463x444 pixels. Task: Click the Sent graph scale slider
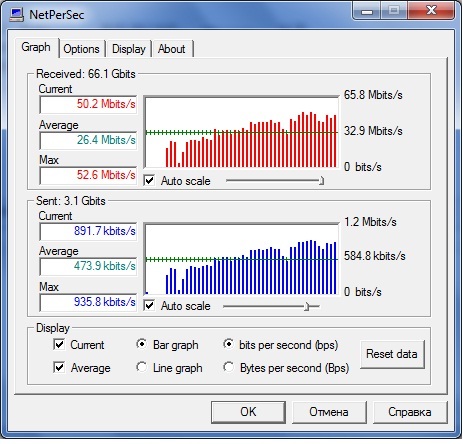271,306
